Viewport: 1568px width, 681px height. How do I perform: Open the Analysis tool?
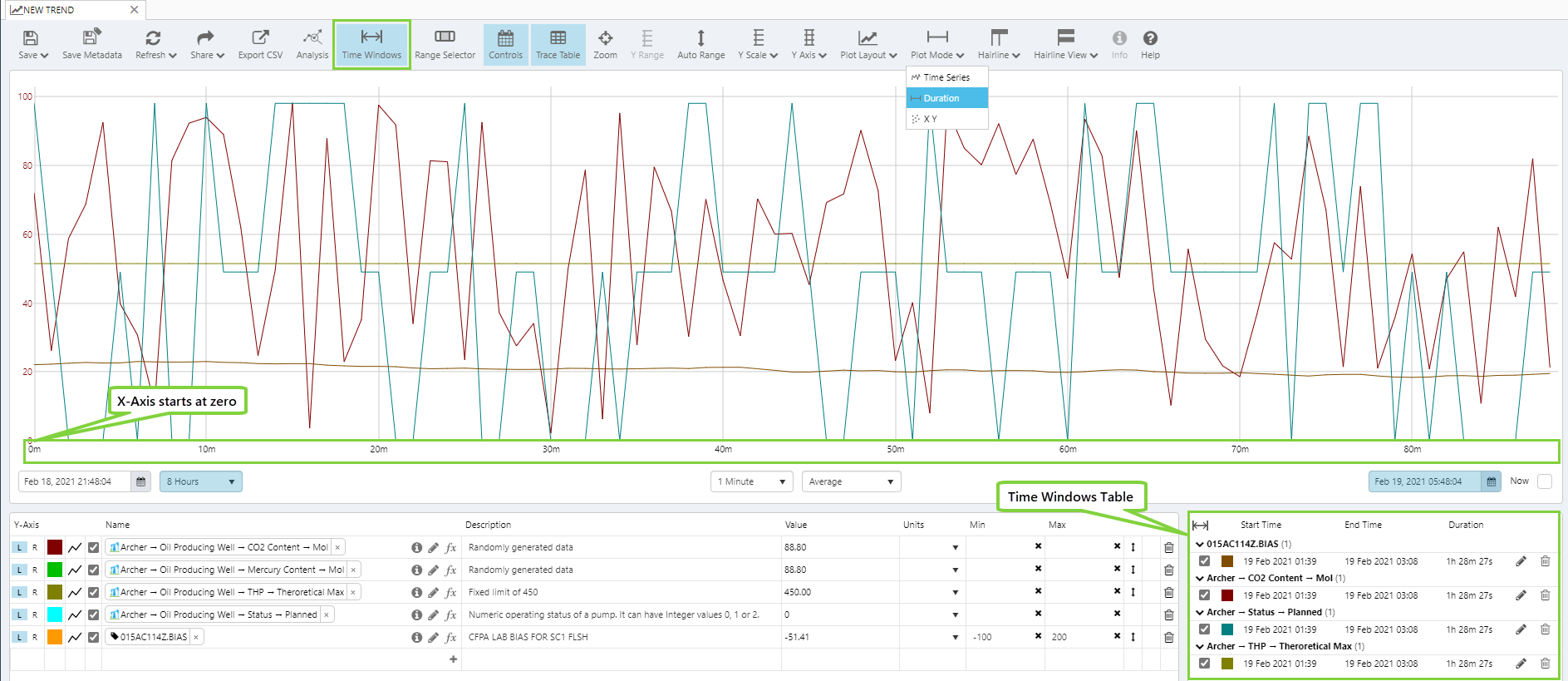click(x=312, y=38)
